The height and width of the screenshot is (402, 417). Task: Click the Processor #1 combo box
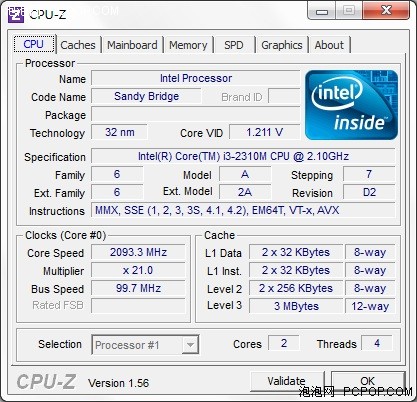[145, 345]
